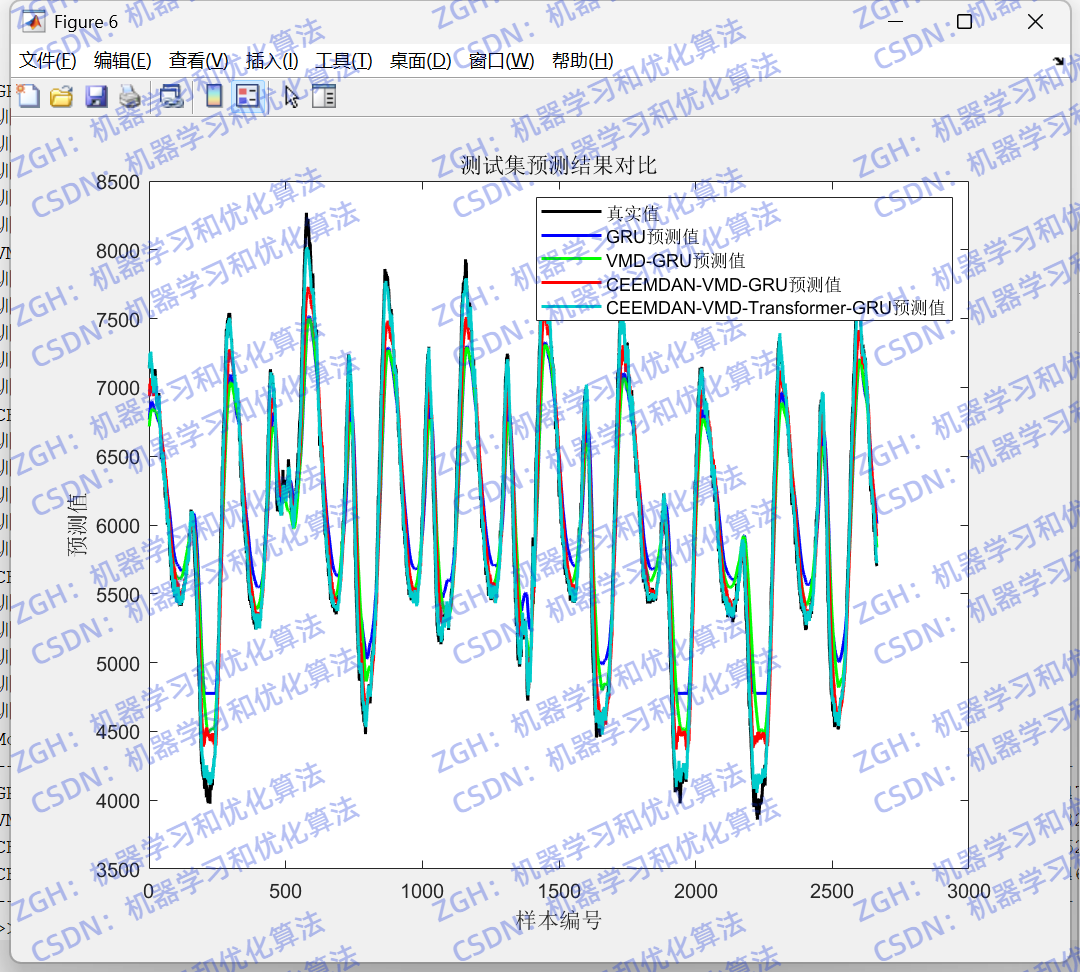Toggle the Insert Legend toolbar button

tap(247, 96)
